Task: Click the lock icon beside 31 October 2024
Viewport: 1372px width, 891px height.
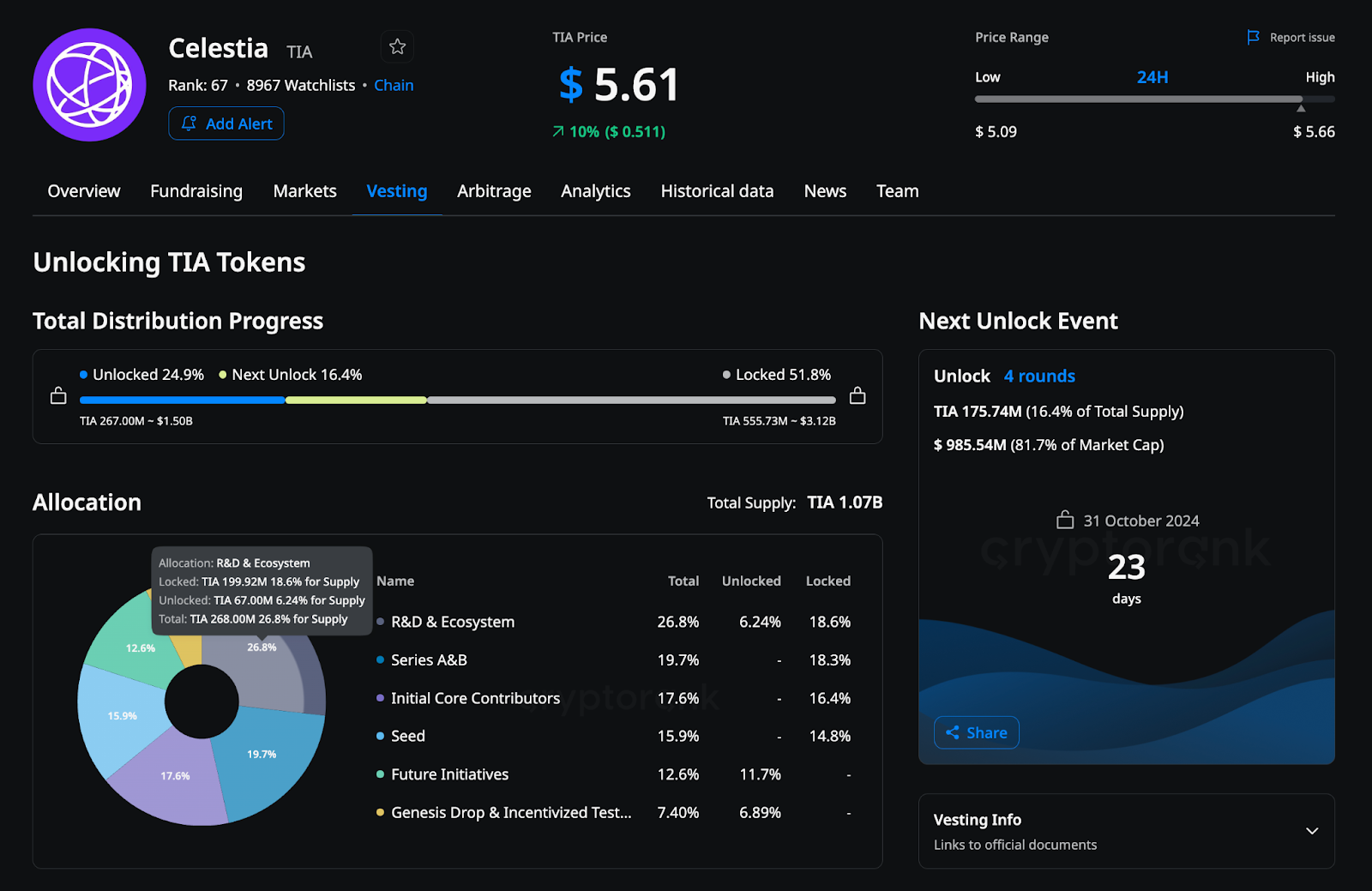Action: point(1065,520)
